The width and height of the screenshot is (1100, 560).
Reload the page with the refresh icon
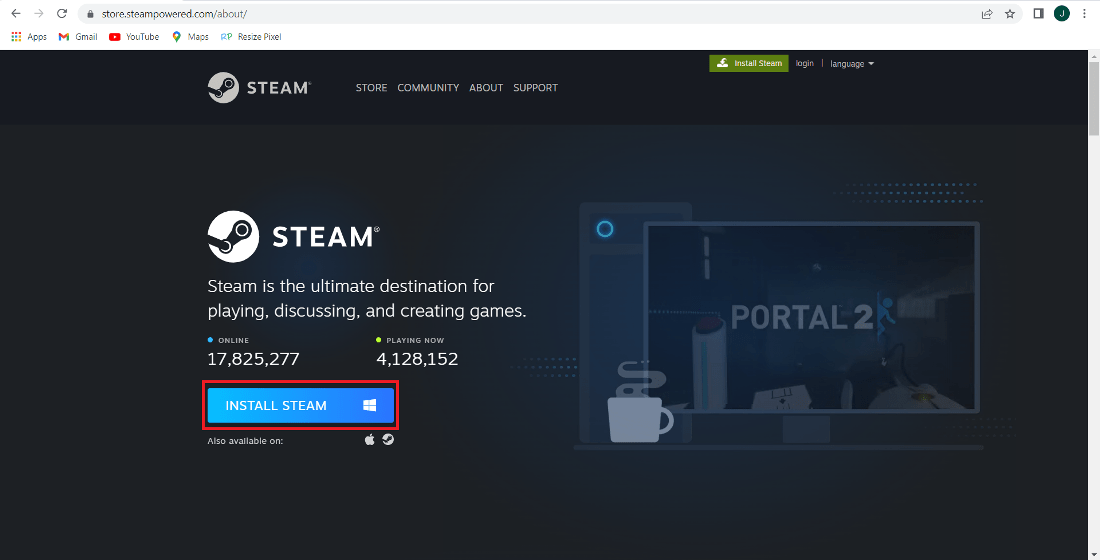coord(62,13)
